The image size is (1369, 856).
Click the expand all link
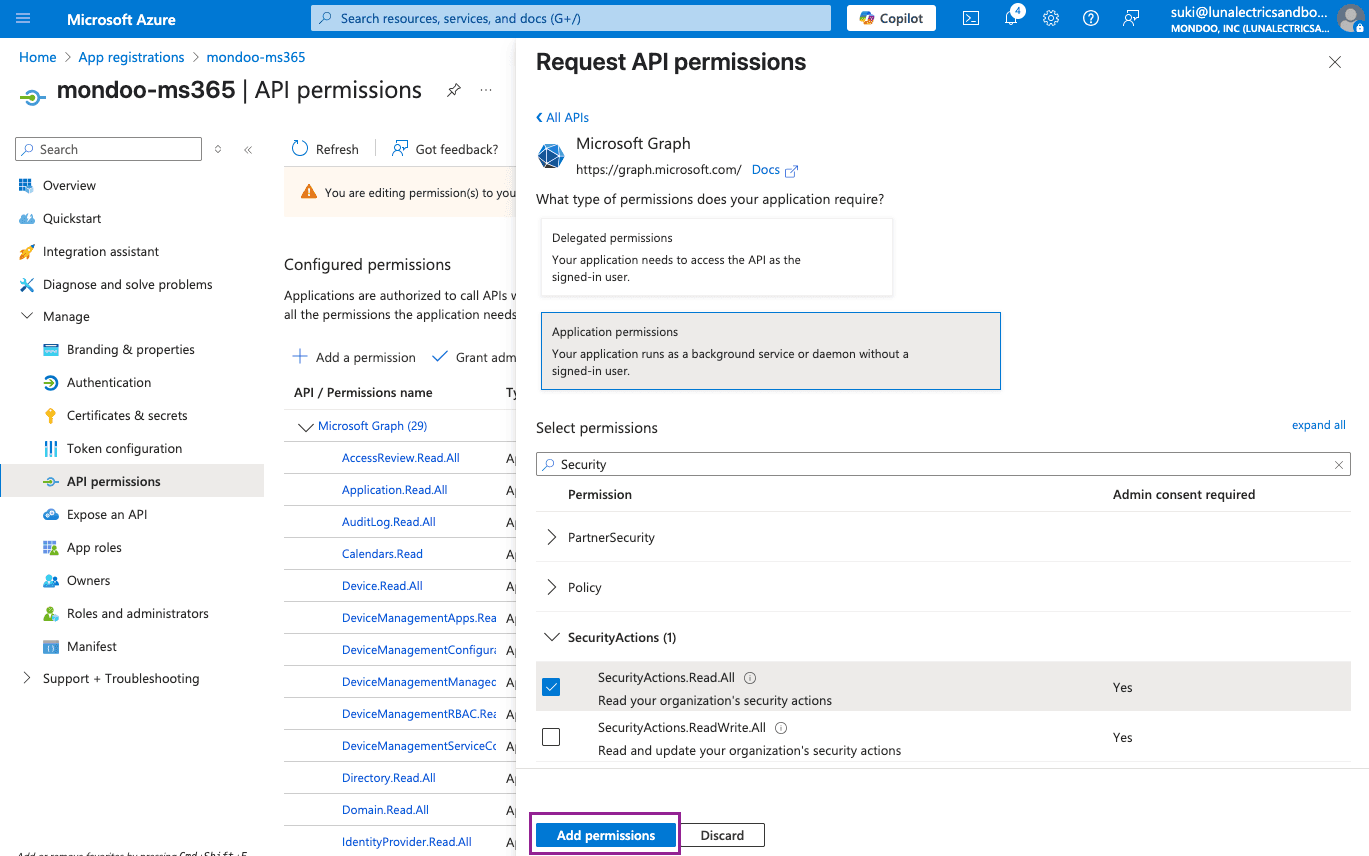(x=1318, y=424)
